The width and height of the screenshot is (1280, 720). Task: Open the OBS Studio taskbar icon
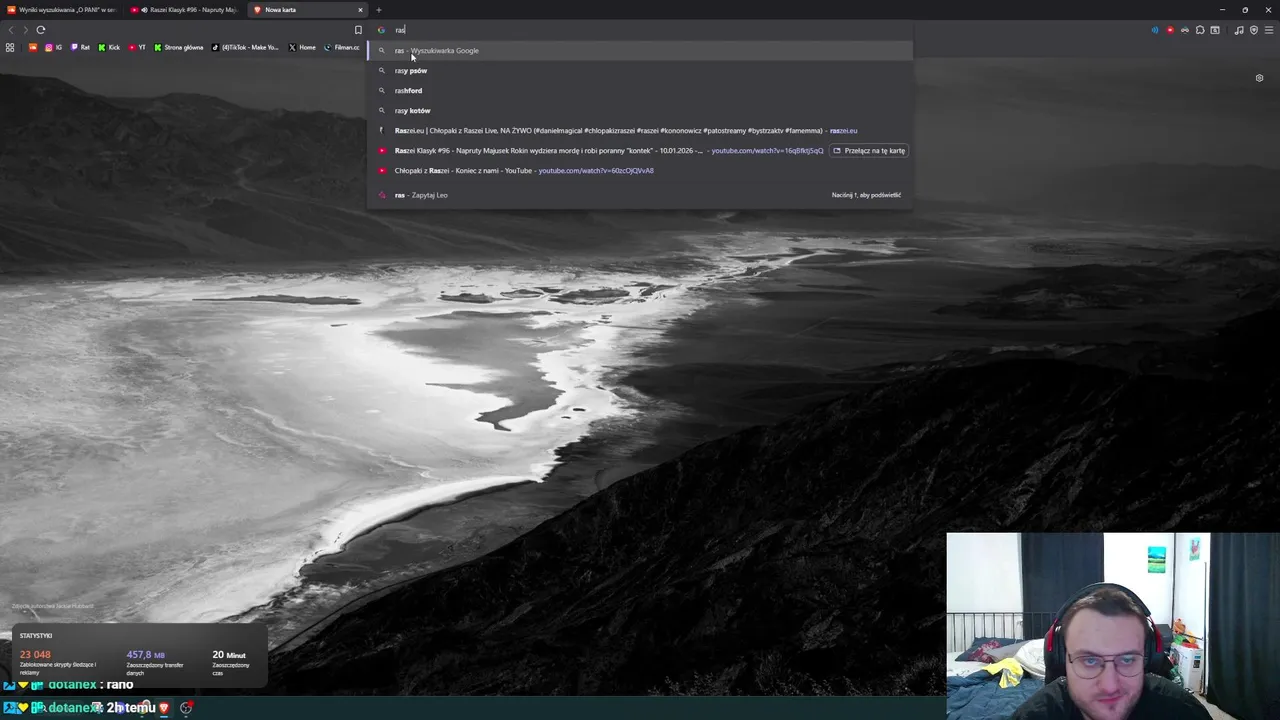[186, 708]
